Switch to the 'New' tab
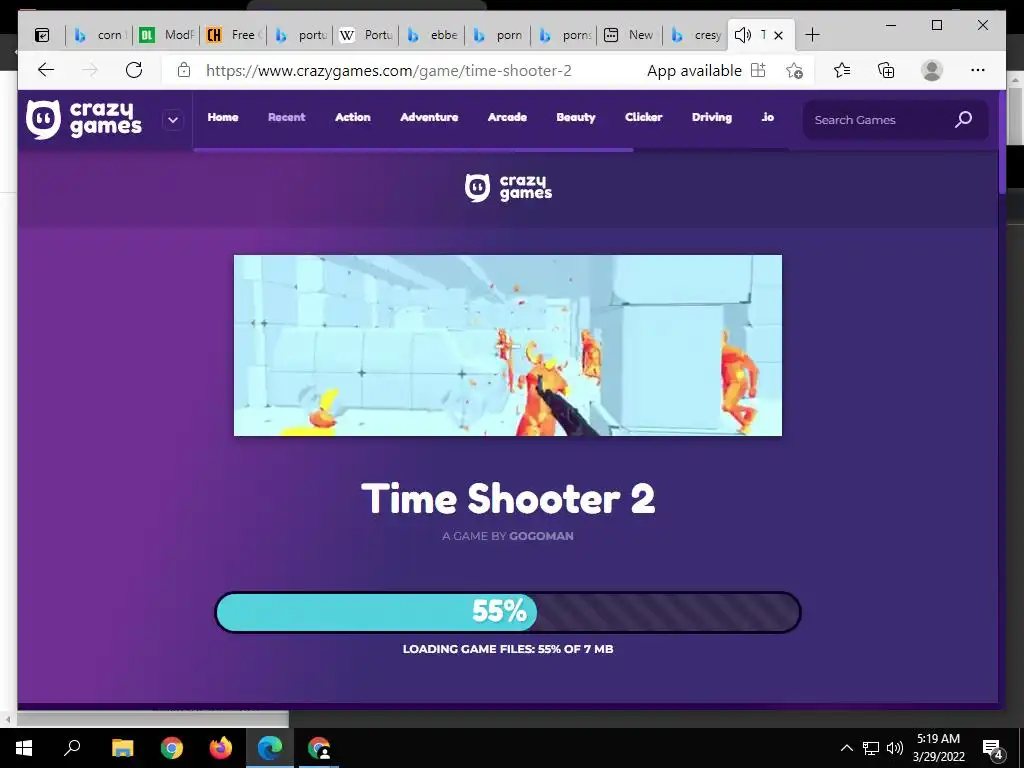This screenshot has width=1024, height=768. [630, 35]
